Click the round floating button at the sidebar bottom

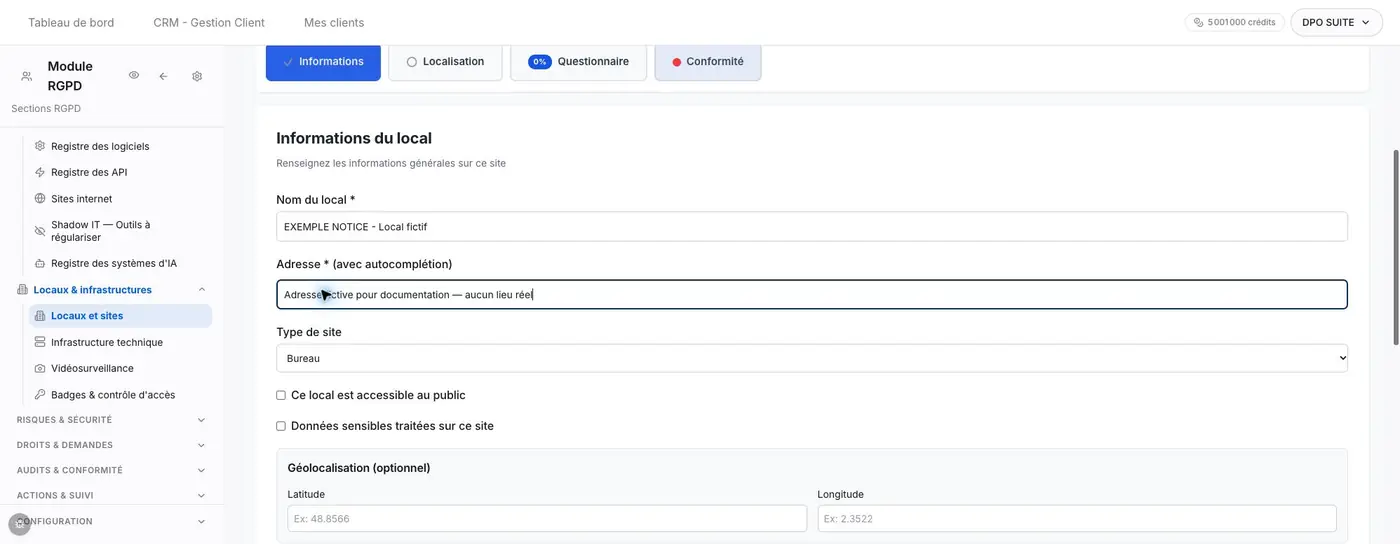click(20, 524)
